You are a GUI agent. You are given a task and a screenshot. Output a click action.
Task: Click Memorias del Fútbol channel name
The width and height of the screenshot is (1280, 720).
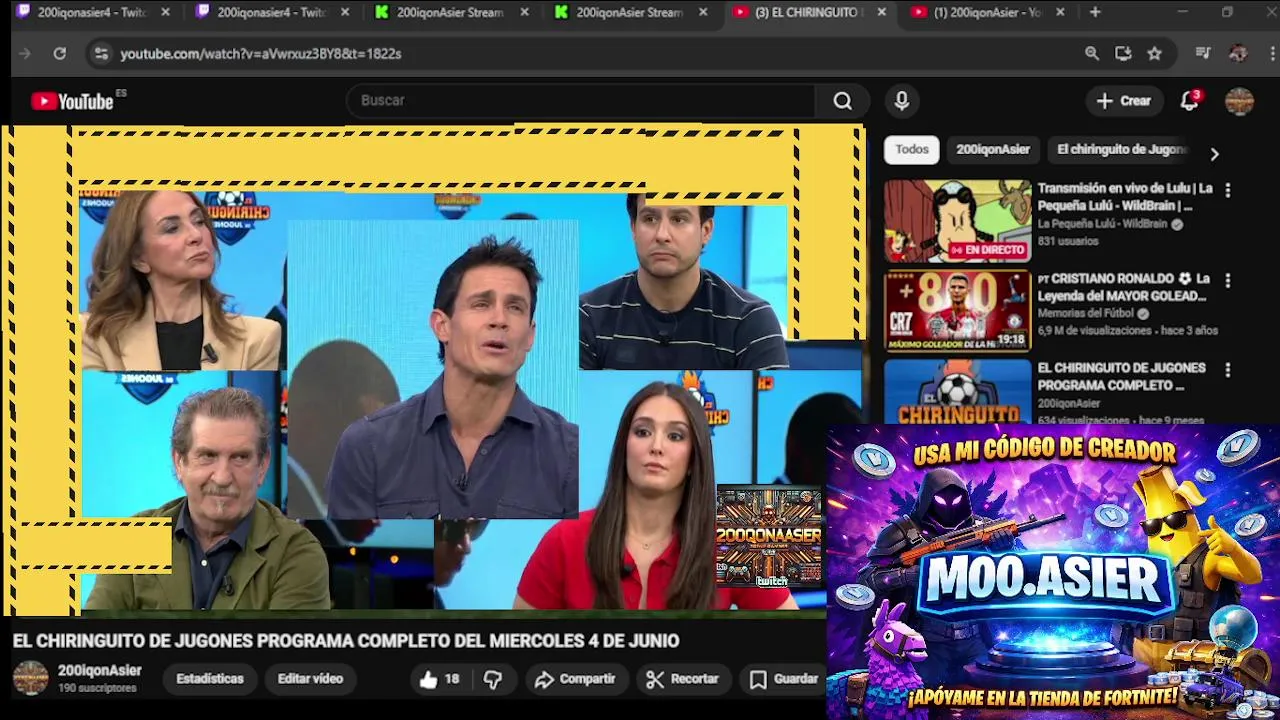coord(1085,313)
